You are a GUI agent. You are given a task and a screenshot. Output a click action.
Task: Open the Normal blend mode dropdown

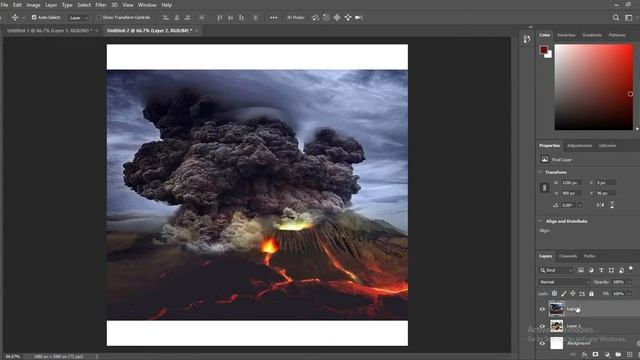click(564, 282)
